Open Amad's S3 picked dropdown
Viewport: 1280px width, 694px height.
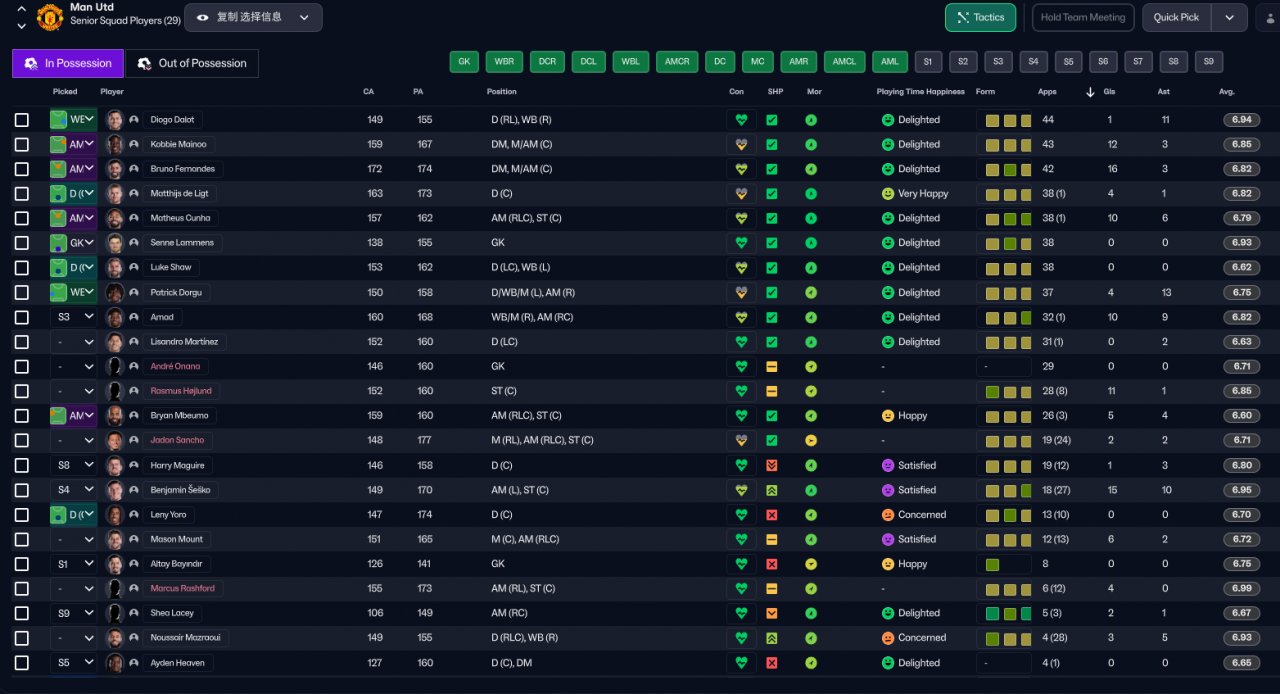[74, 317]
